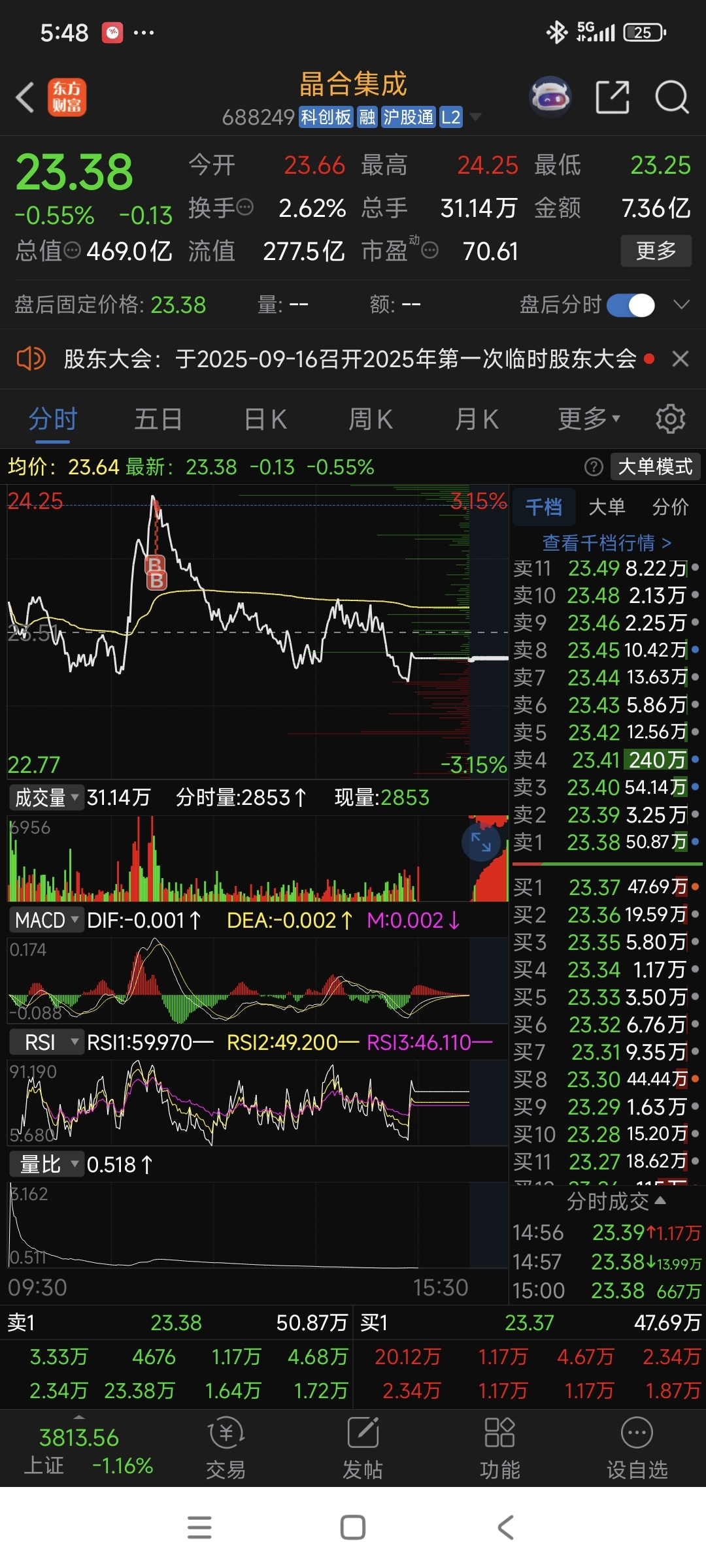
Task: Expand the stock name dropdown arrow
Action: click(x=476, y=117)
